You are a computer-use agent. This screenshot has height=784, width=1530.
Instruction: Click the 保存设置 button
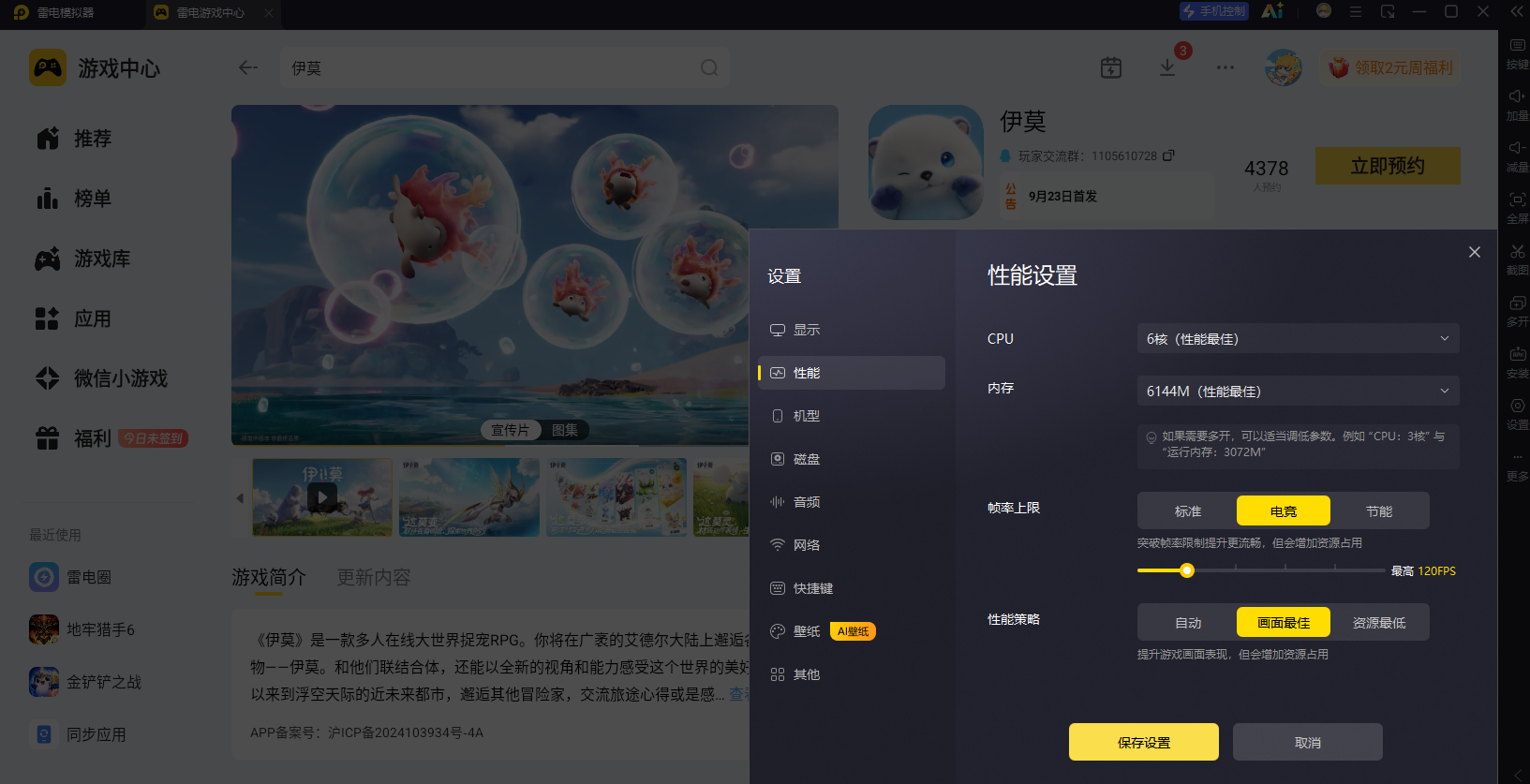click(x=1144, y=742)
